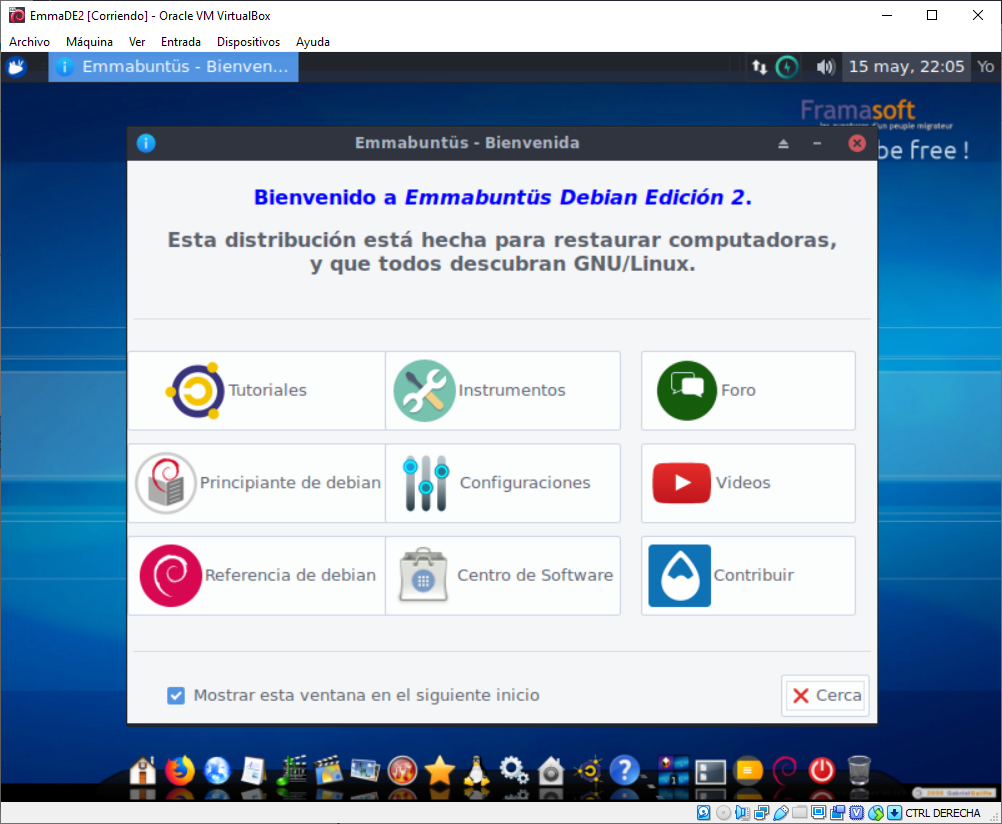Roll up window with the eject-style button
The height and width of the screenshot is (824, 1002).
tap(784, 144)
